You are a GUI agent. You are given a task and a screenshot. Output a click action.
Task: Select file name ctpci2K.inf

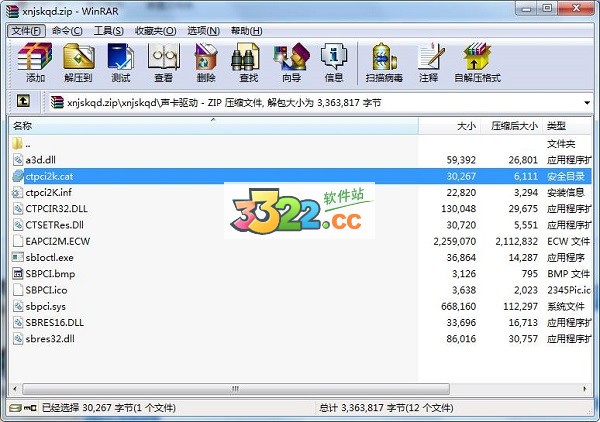point(49,192)
